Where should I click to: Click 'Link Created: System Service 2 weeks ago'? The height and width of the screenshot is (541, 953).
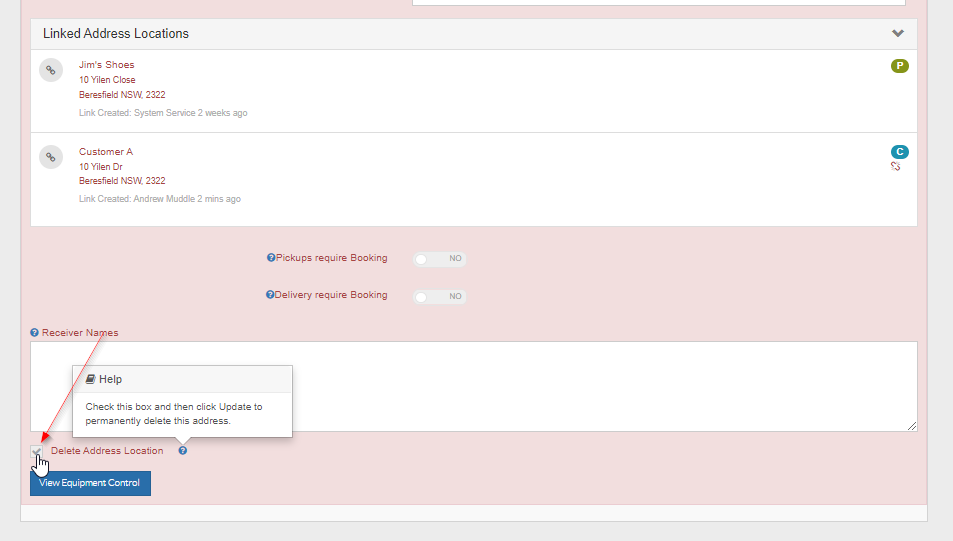pos(163,113)
